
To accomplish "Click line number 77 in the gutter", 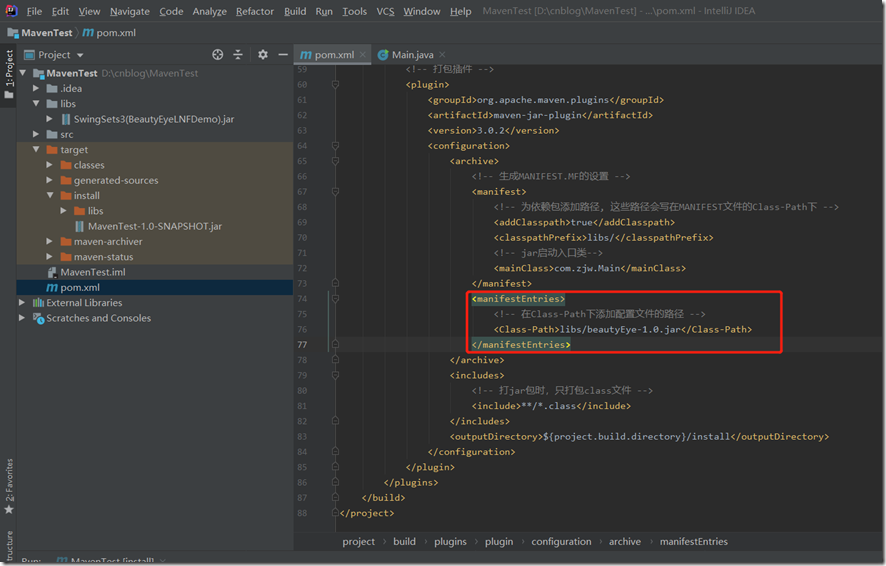I will point(302,345).
